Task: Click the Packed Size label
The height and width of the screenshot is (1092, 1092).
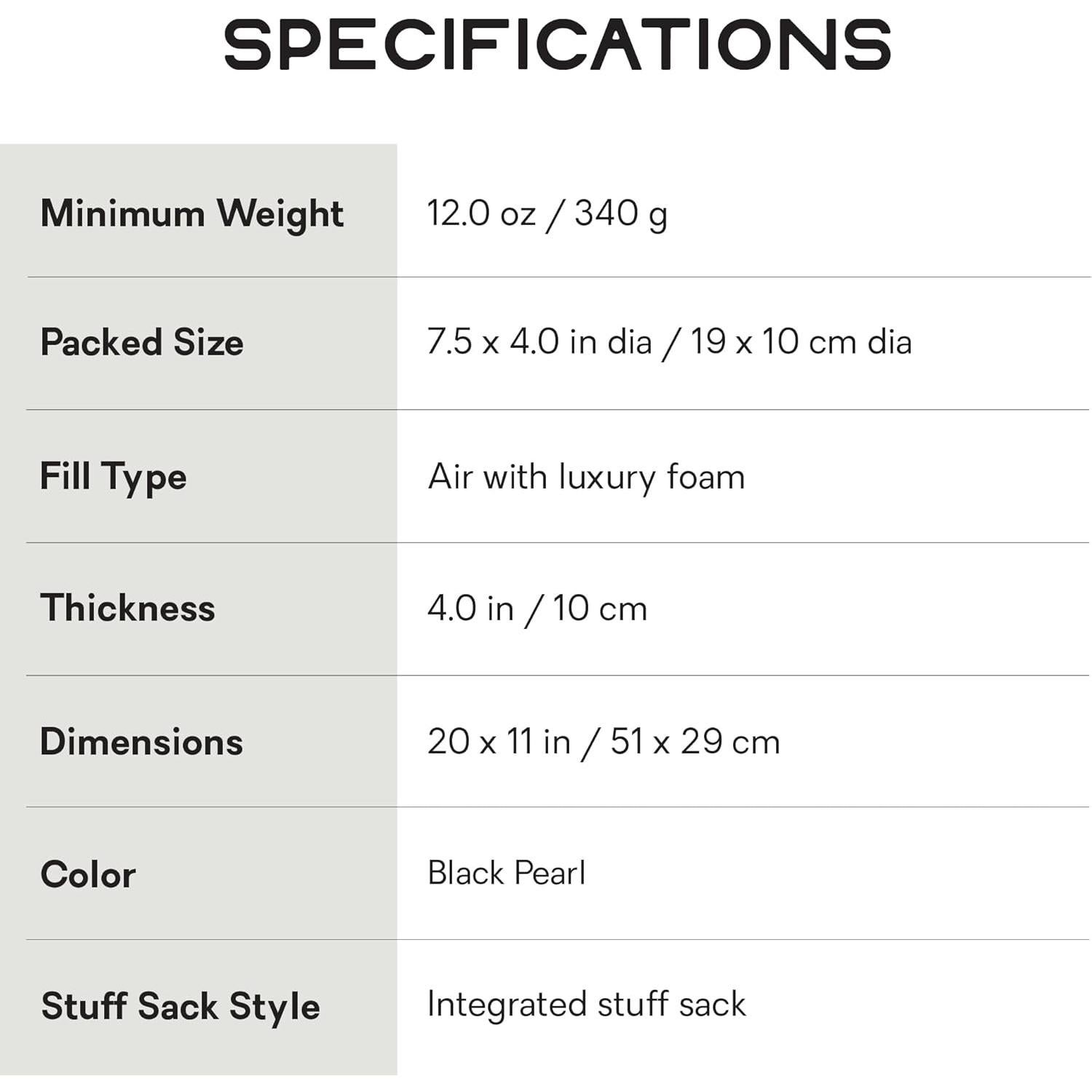Action: [x=142, y=342]
